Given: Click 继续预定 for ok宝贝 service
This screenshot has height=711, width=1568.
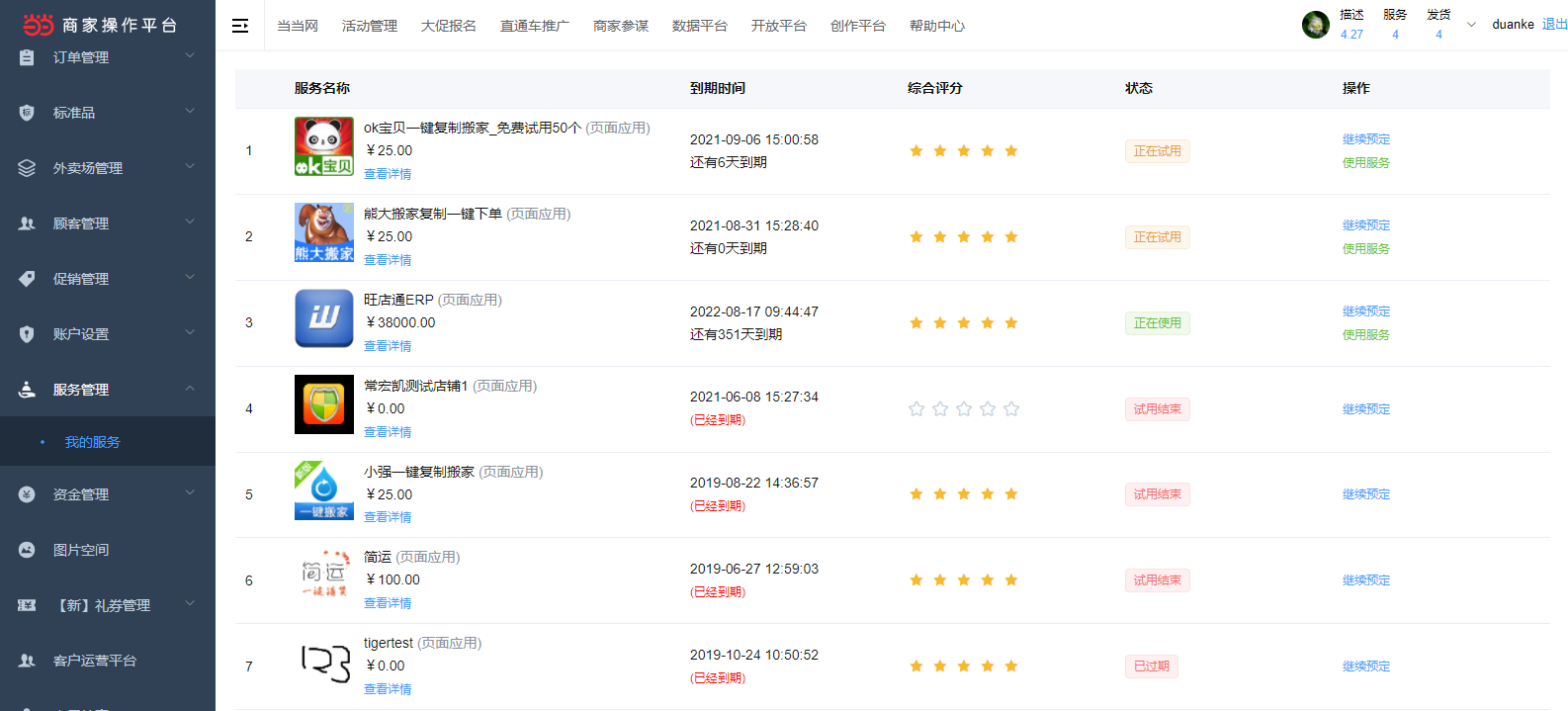Looking at the screenshot, I should point(1366,139).
